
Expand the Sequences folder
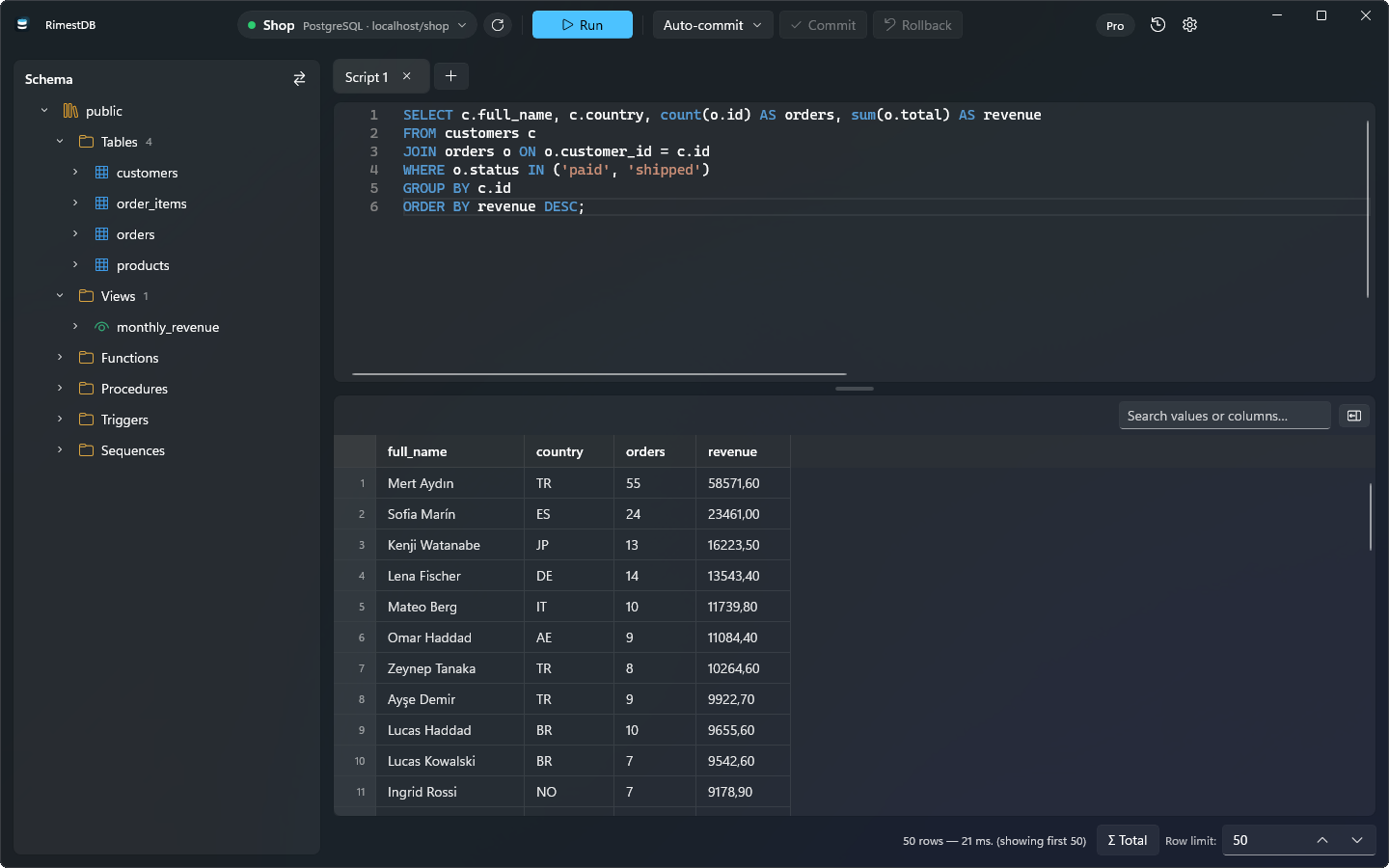coord(60,450)
